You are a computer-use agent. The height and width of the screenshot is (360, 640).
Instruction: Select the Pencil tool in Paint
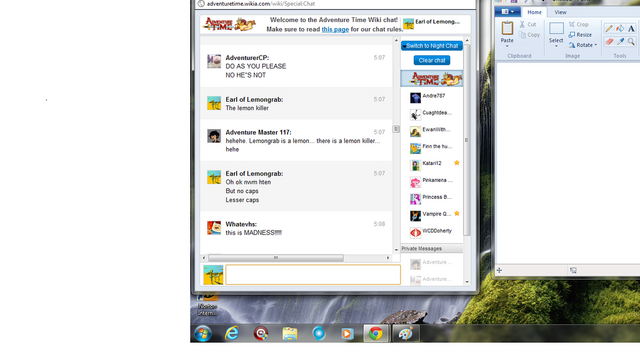click(609, 28)
